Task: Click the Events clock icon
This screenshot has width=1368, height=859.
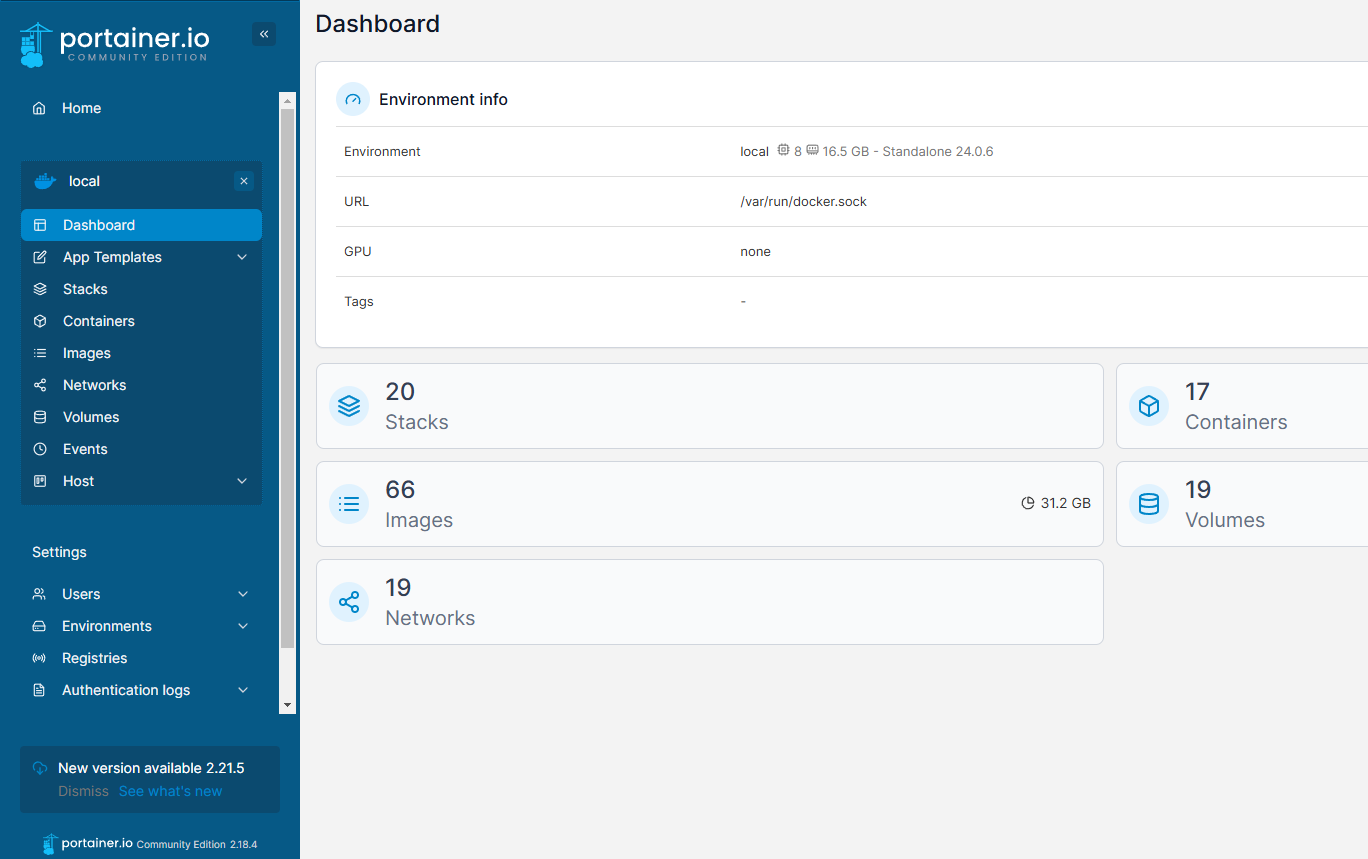Action: point(40,449)
